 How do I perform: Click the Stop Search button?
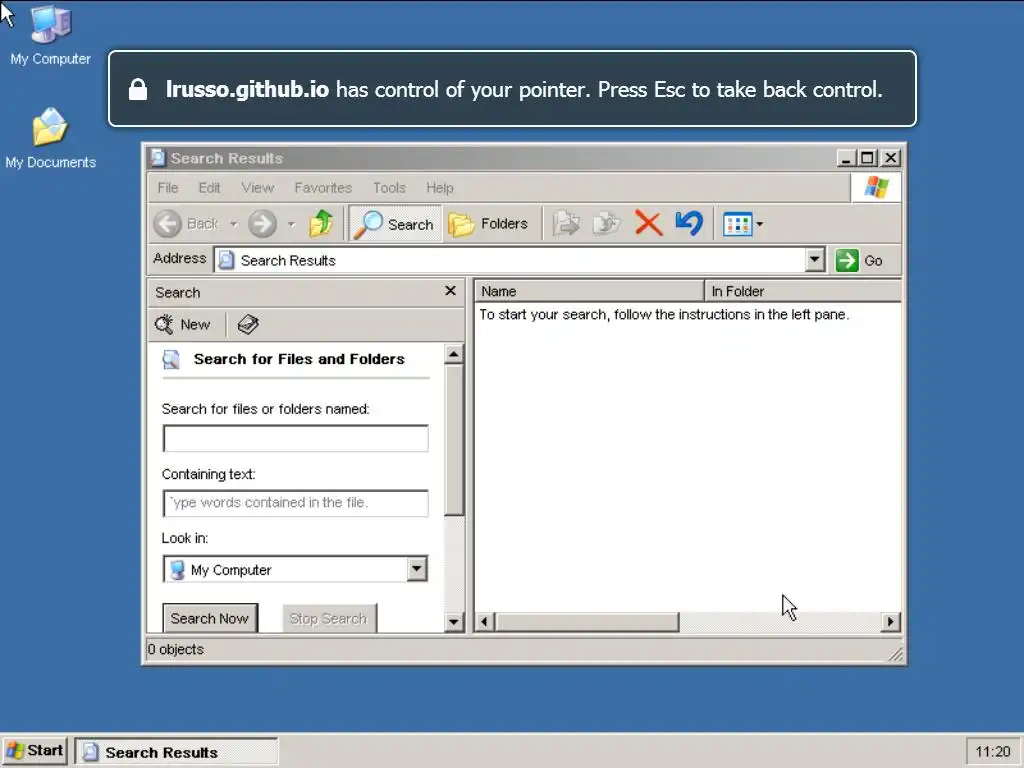point(328,618)
